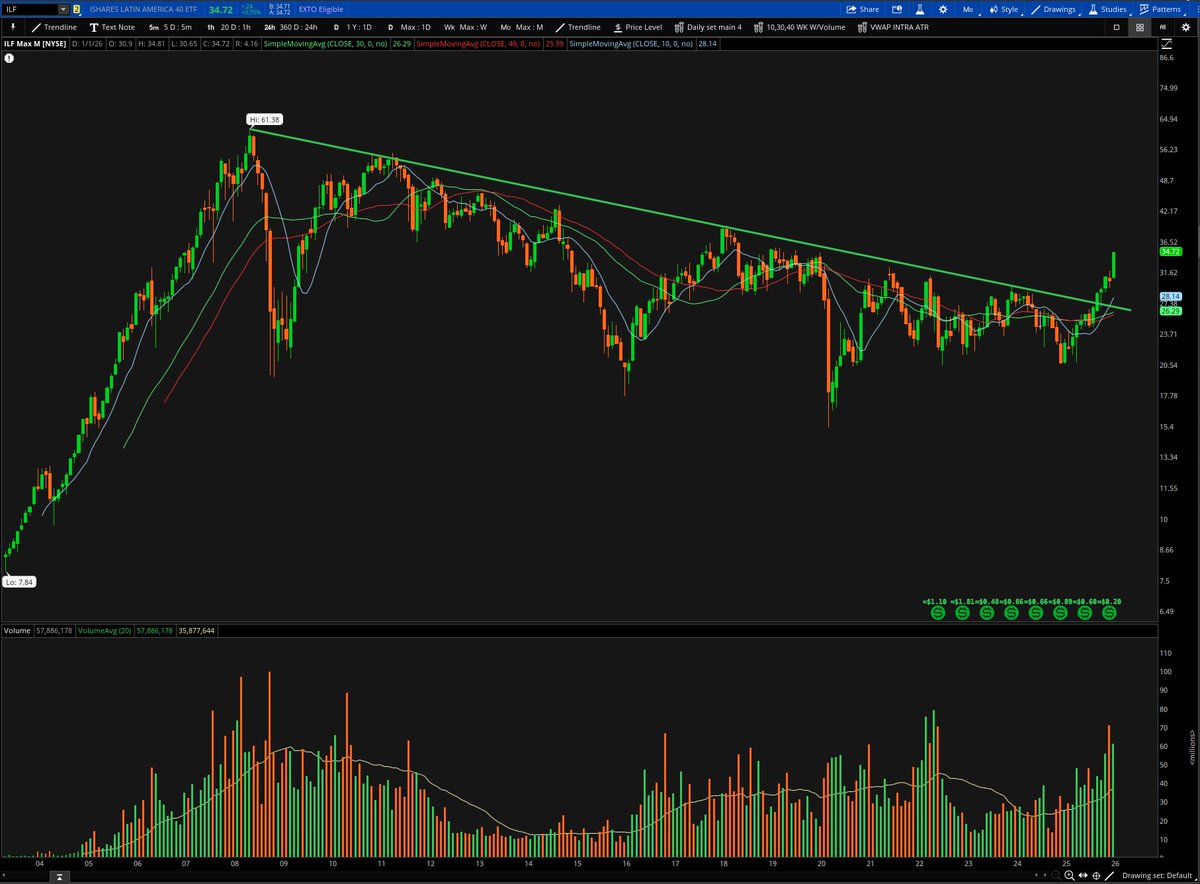This screenshot has height=884, width=1200.
Task: Select the Price Level drawing tool
Action: click(637, 27)
